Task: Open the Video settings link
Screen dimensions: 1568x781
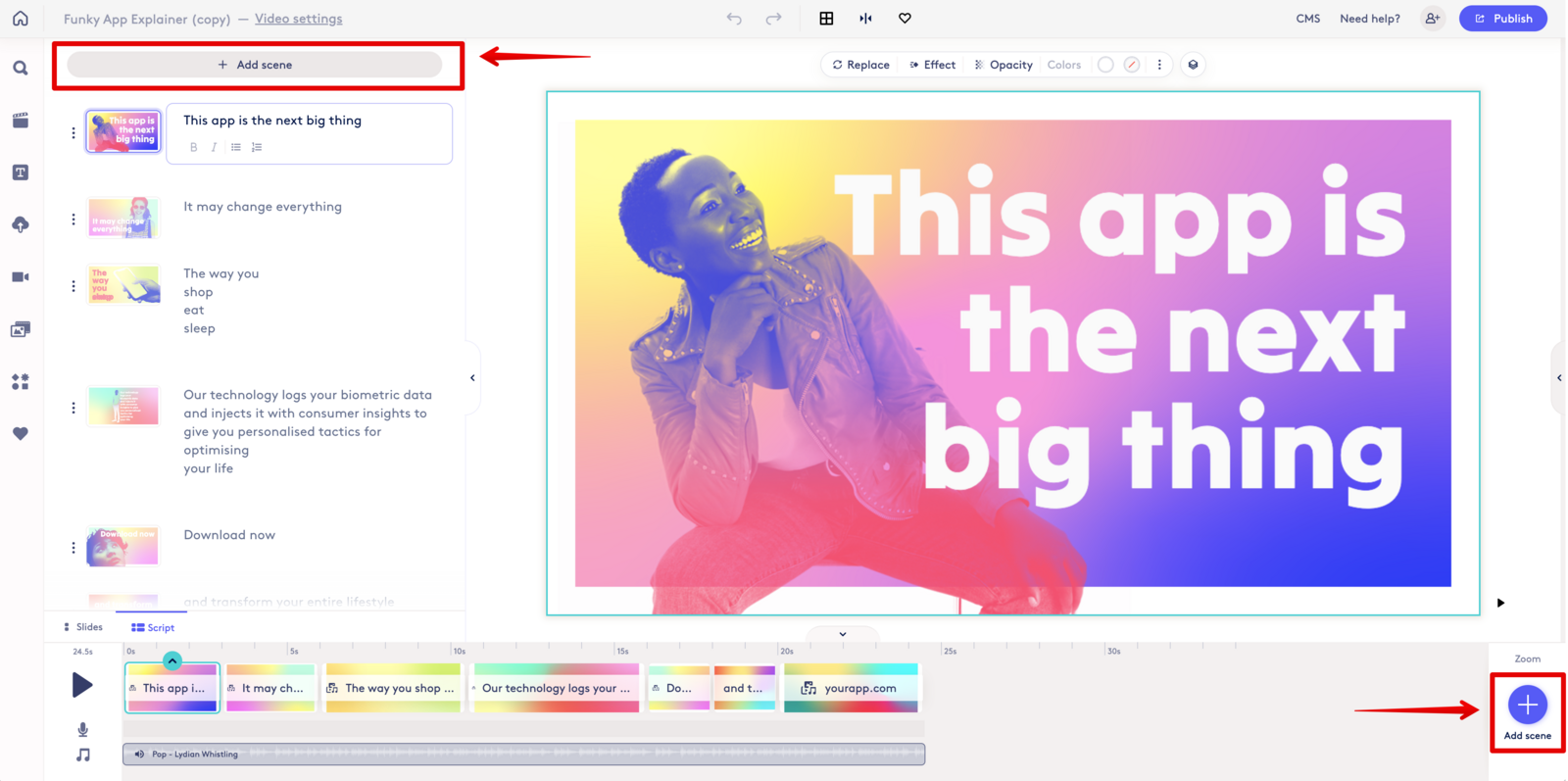Action: [x=299, y=19]
